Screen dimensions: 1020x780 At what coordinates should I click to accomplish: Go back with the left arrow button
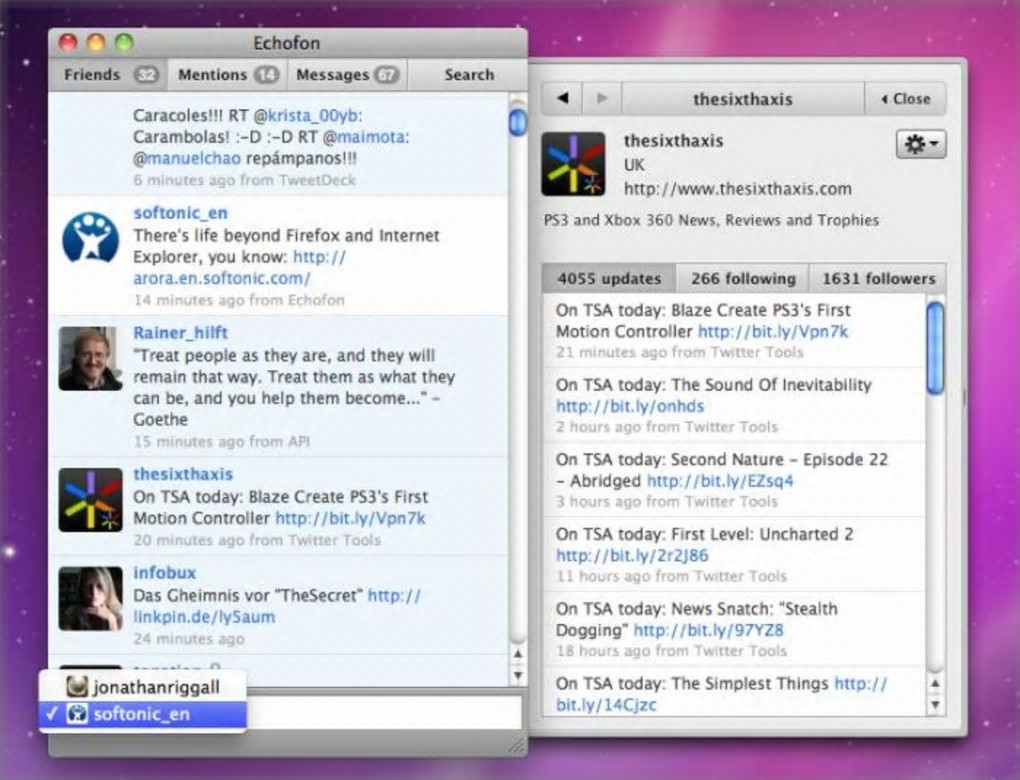coord(563,98)
